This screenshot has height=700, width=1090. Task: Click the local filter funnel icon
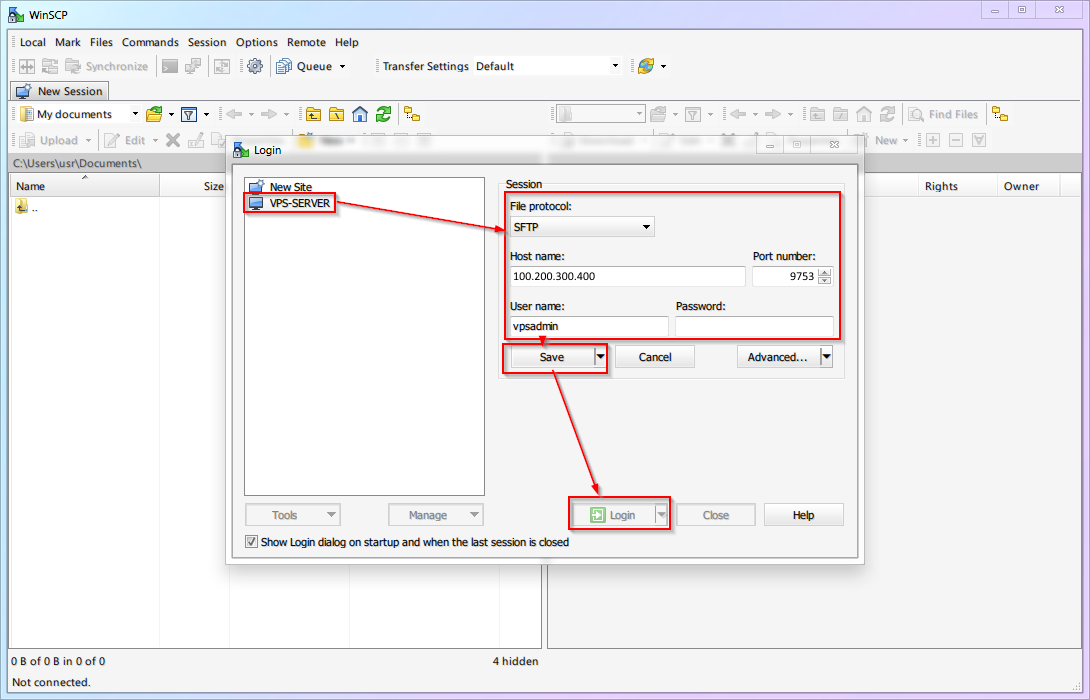[x=189, y=114]
